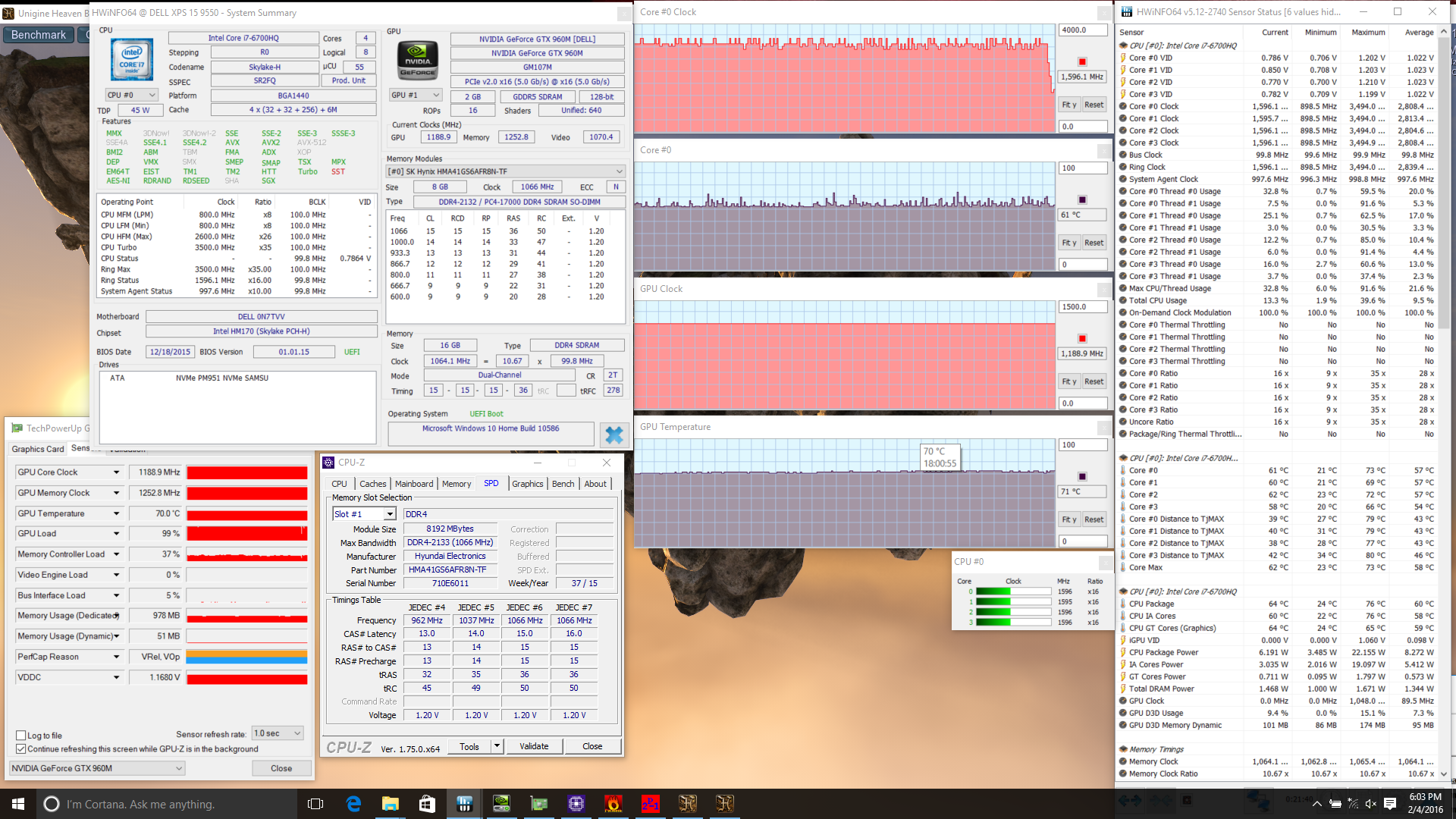
Task: Switch to Graphics Card tab in GPU-Z
Action: coord(38,449)
